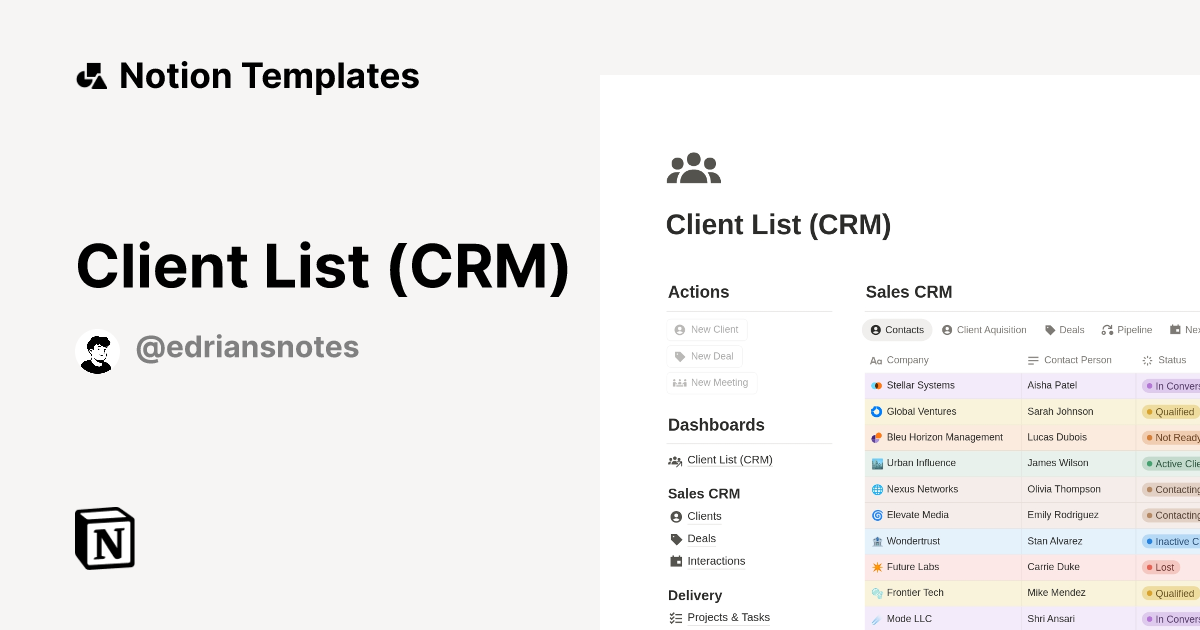The image size is (1200, 630).
Task: Click the @edriansnotes profile link
Action: [x=247, y=346]
